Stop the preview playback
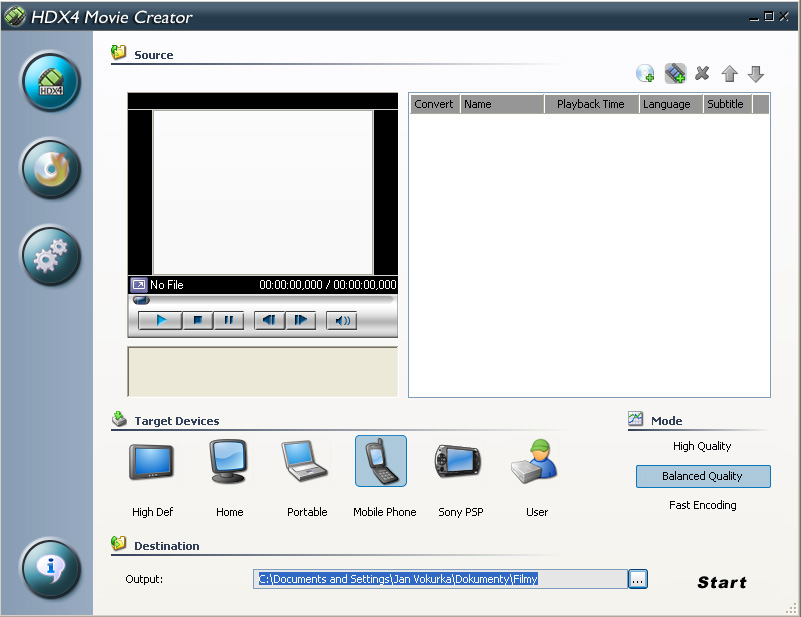The width and height of the screenshot is (801, 617). click(x=197, y=320)
